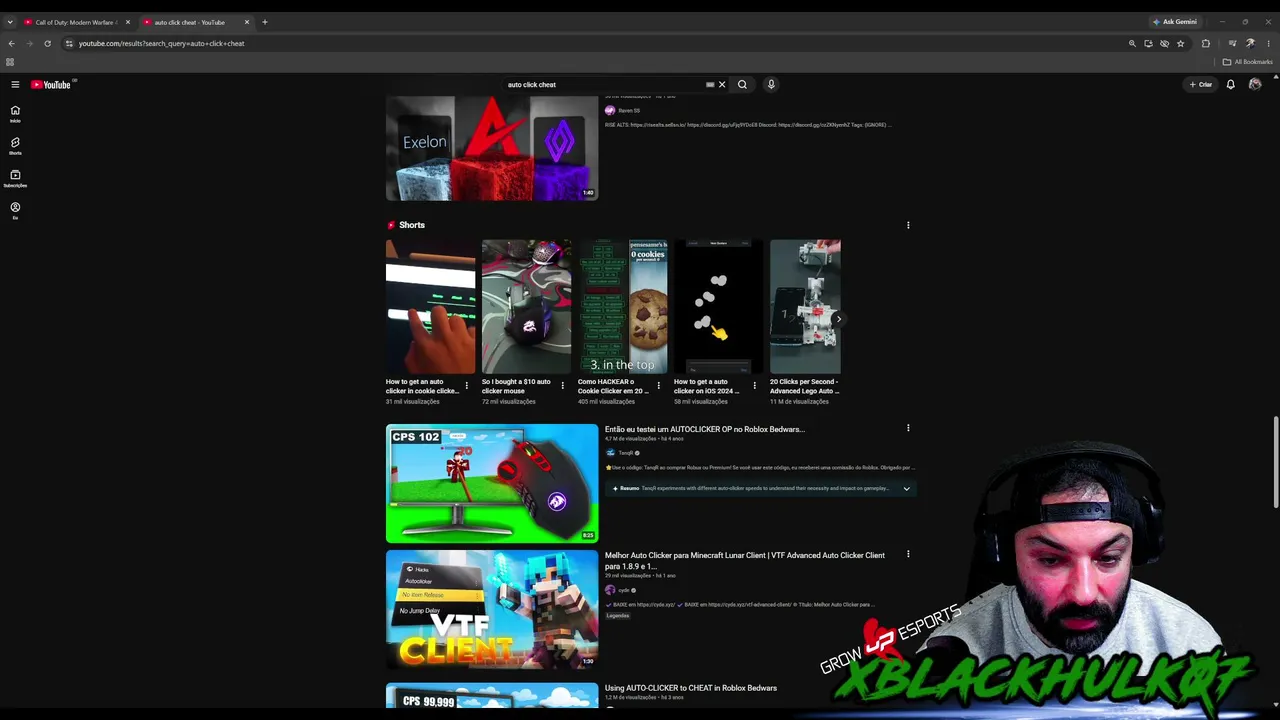Open the YouTube account avatar menu
This screenshot has width=1280, height=720.
1255,85
